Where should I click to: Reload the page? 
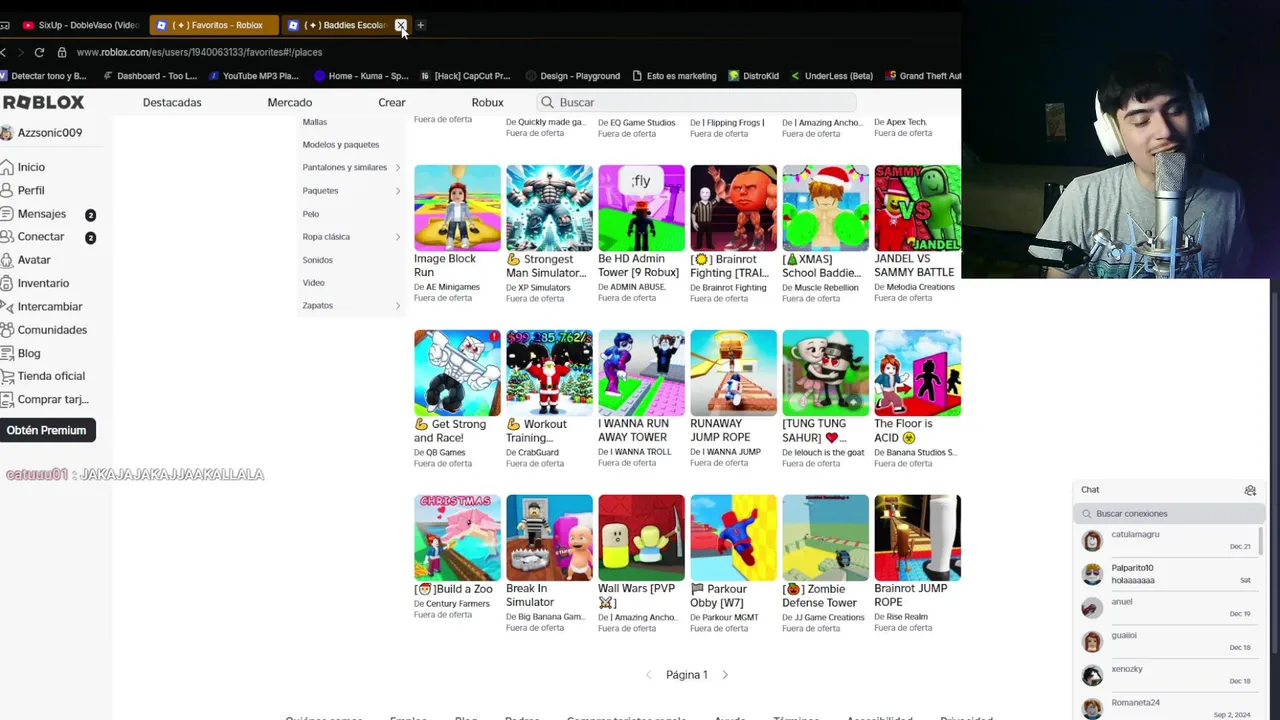39,52
